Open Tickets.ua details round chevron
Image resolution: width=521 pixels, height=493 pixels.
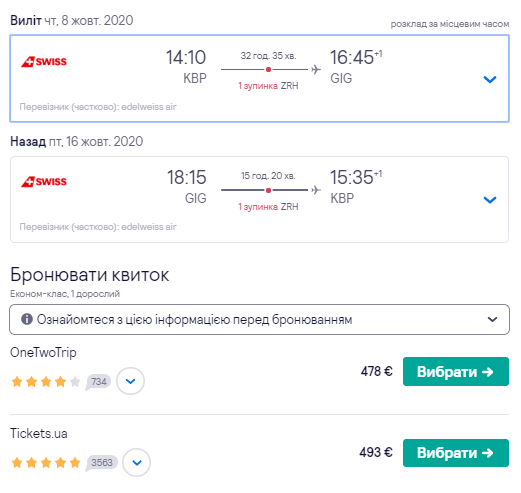pyautogui.click(x=137, y=462)
